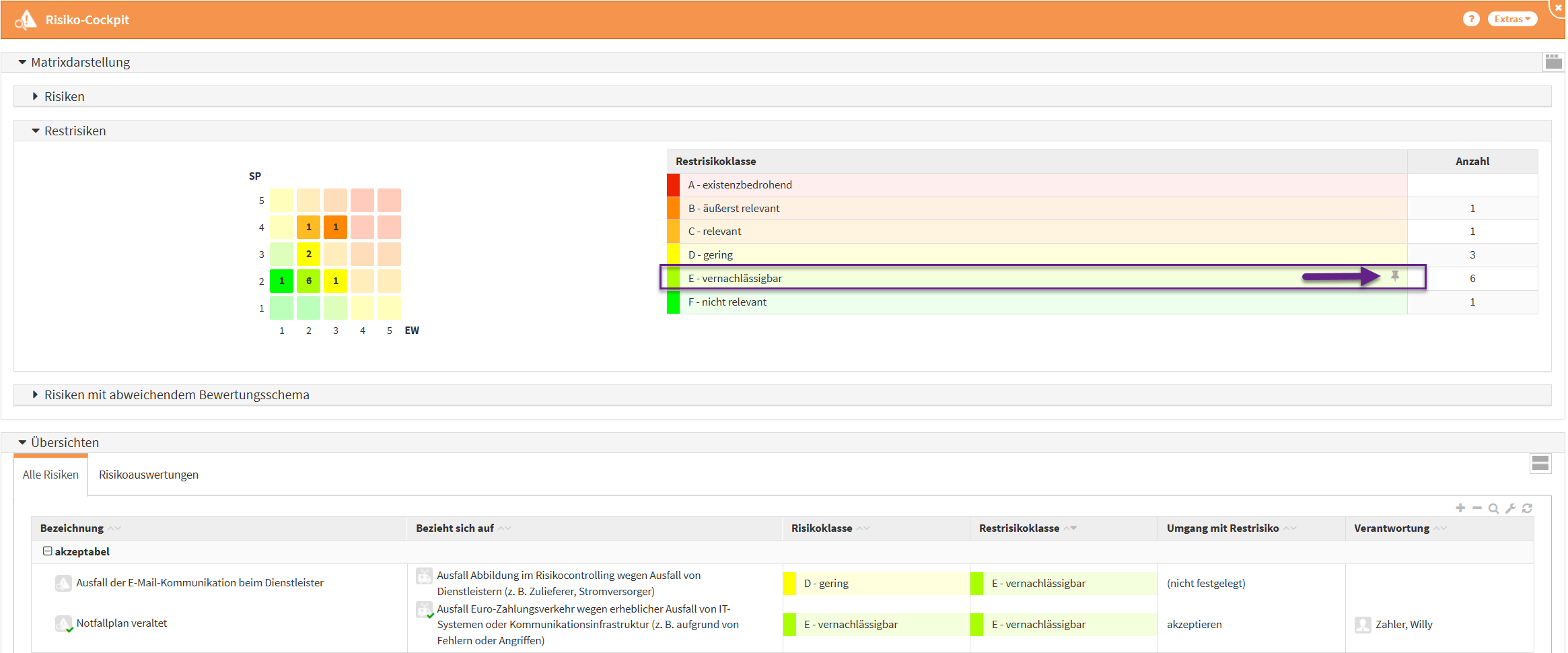Image resolution: width=1568 pixels, height=653 pixels.
Task: Switch to the Risikoauswertungen tab
Action: tap(148, 475)
